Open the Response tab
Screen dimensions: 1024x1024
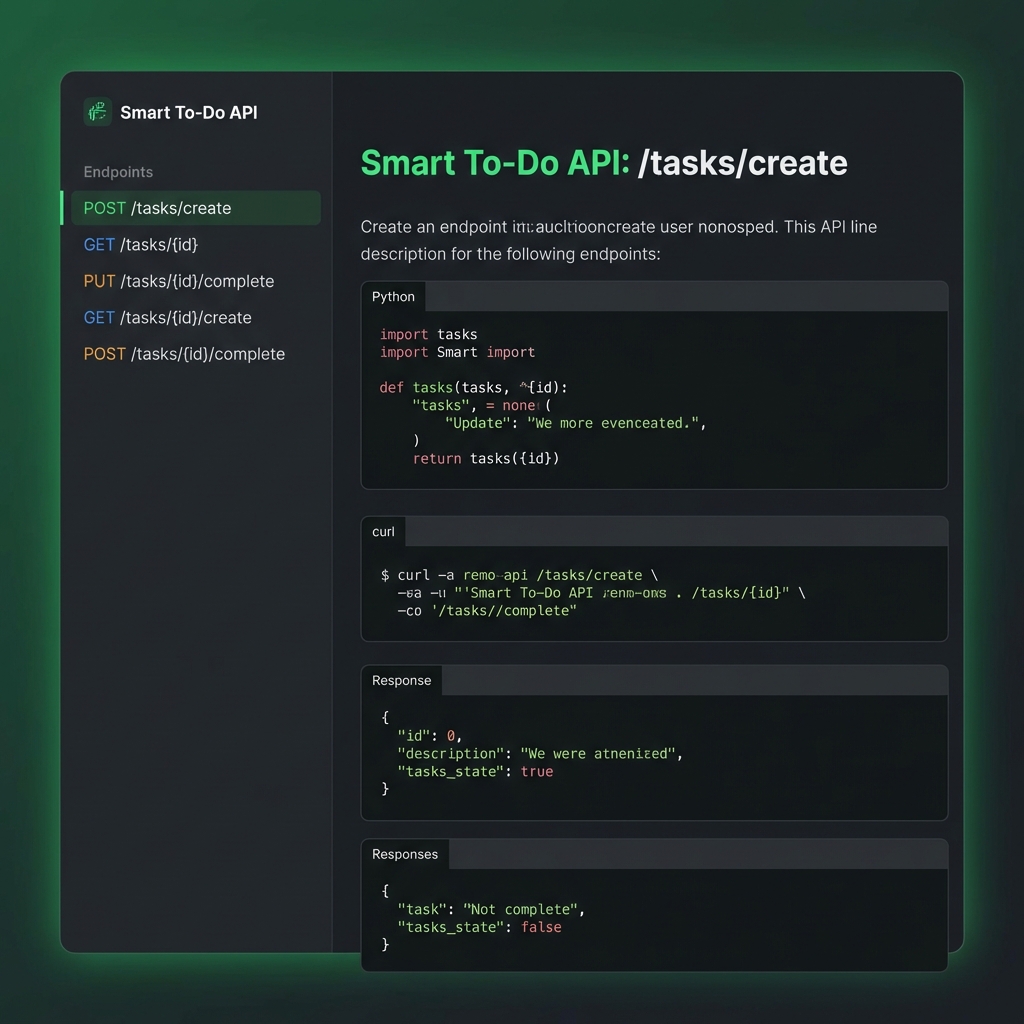[x=401, y=680]
